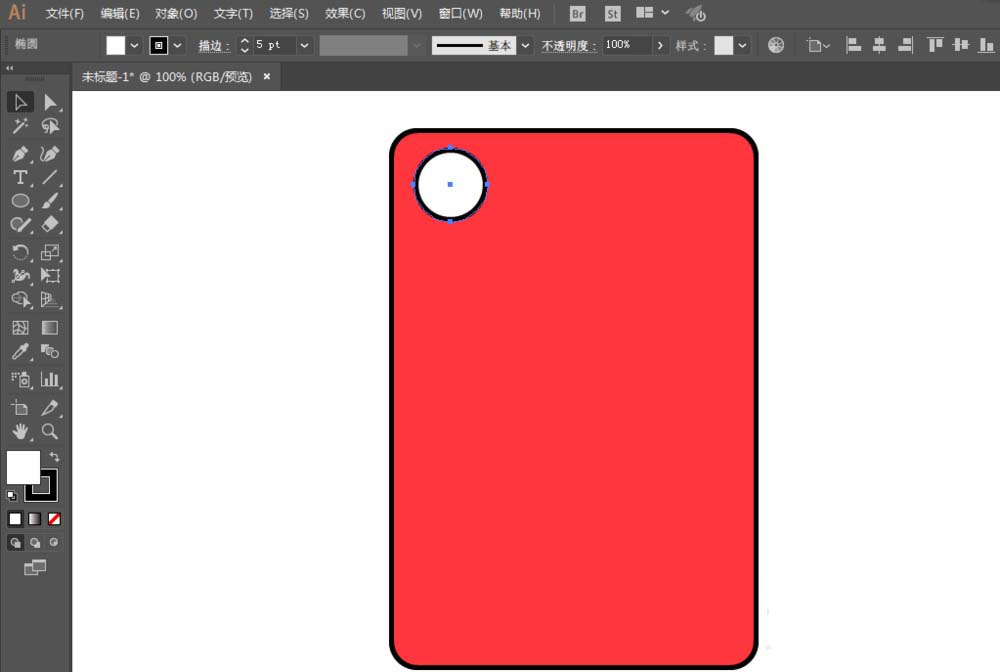Click 描边 stroke panel link

[214, 45]
